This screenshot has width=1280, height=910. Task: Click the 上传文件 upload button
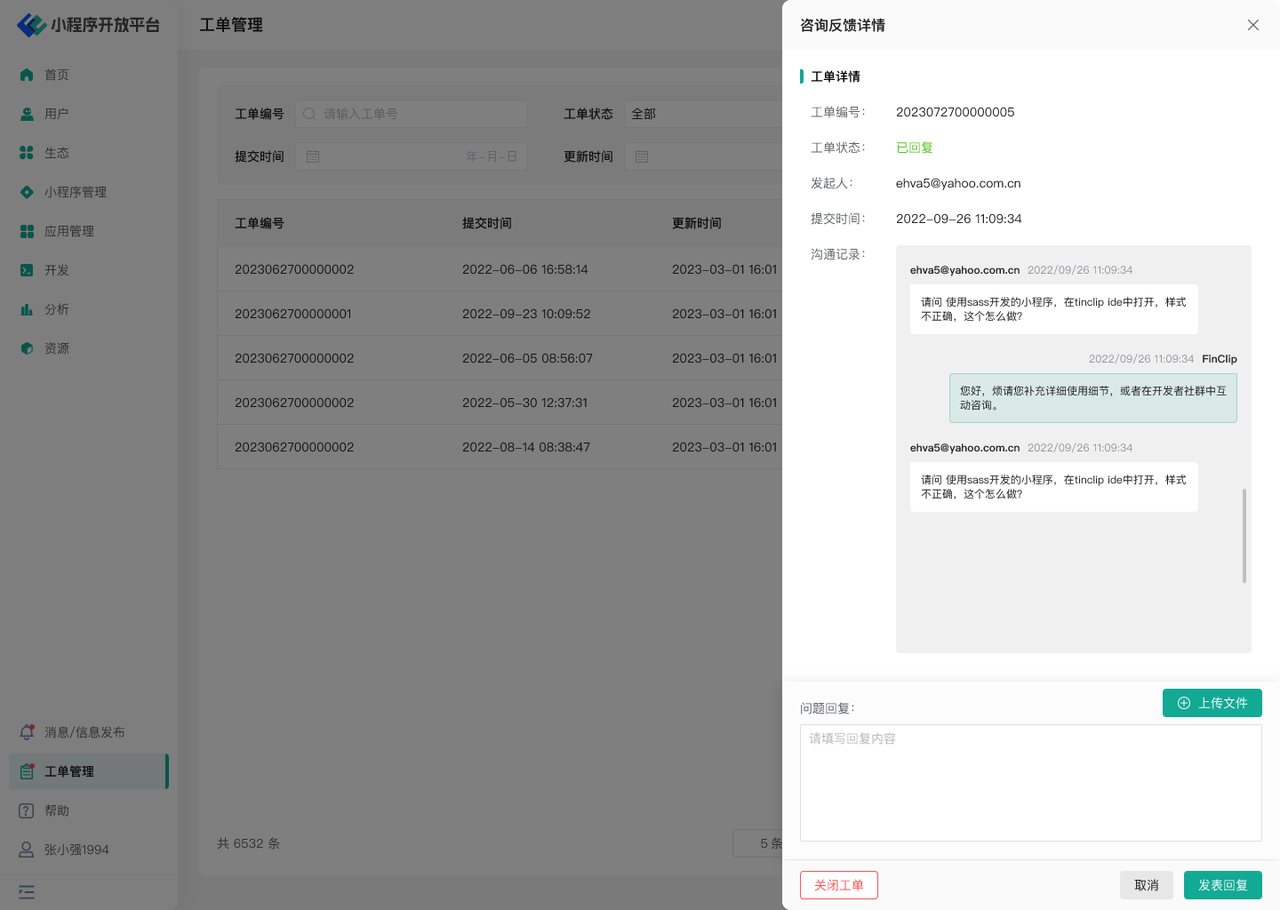click(x=1211, y=703)
